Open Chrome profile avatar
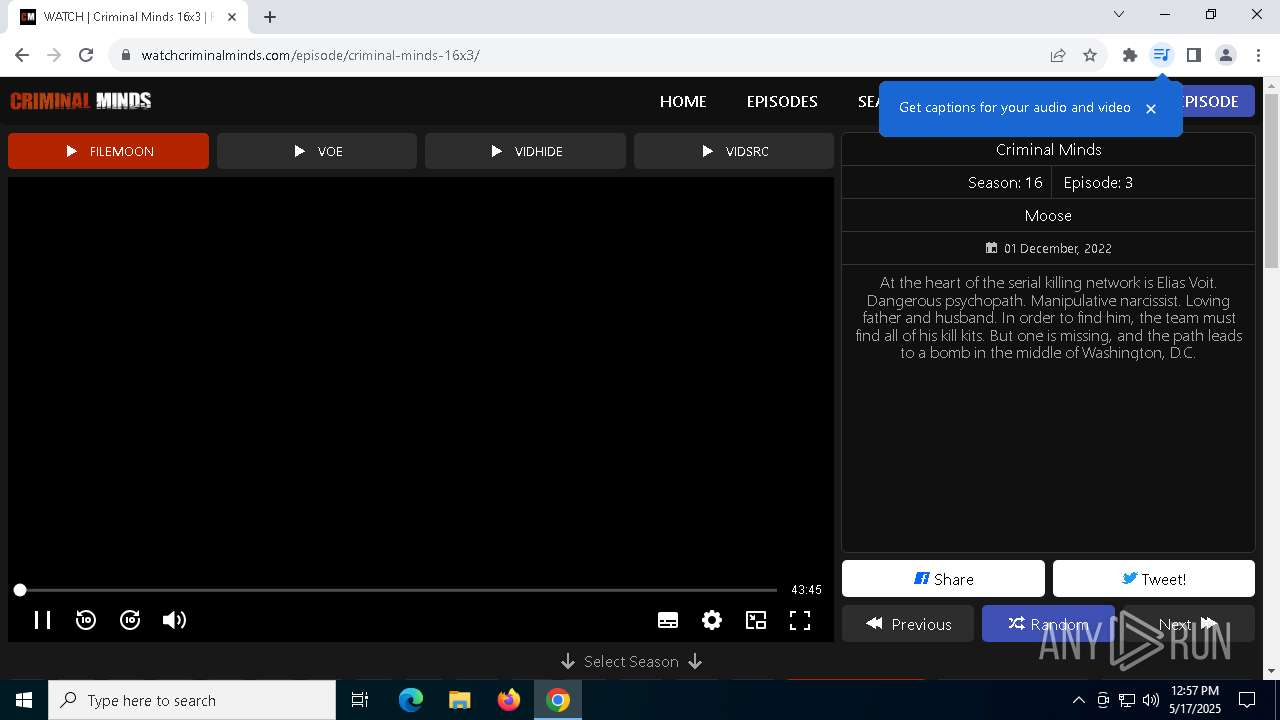The image size is (1280, 720). 1226,55
